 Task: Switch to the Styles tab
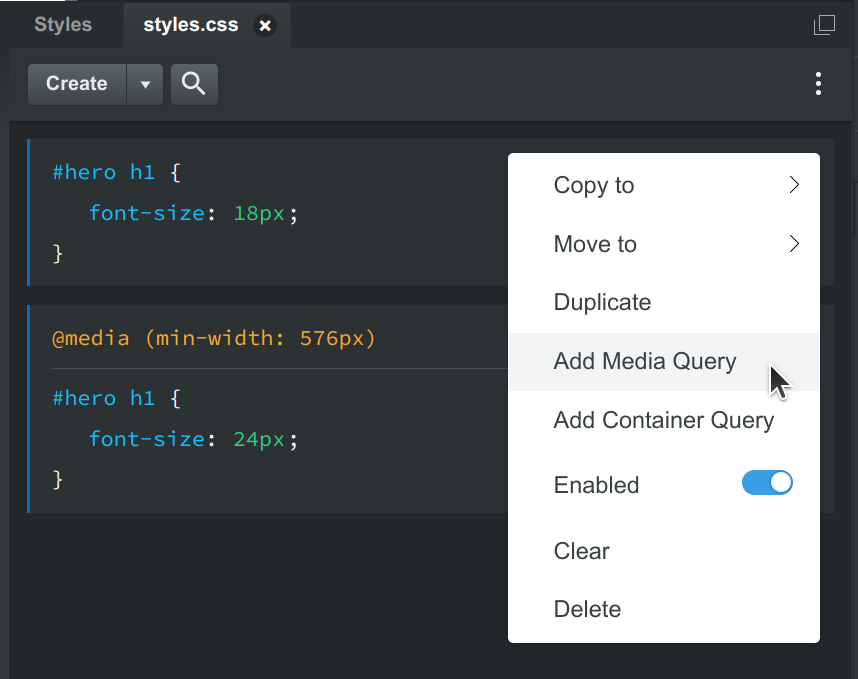pos(61,24)
